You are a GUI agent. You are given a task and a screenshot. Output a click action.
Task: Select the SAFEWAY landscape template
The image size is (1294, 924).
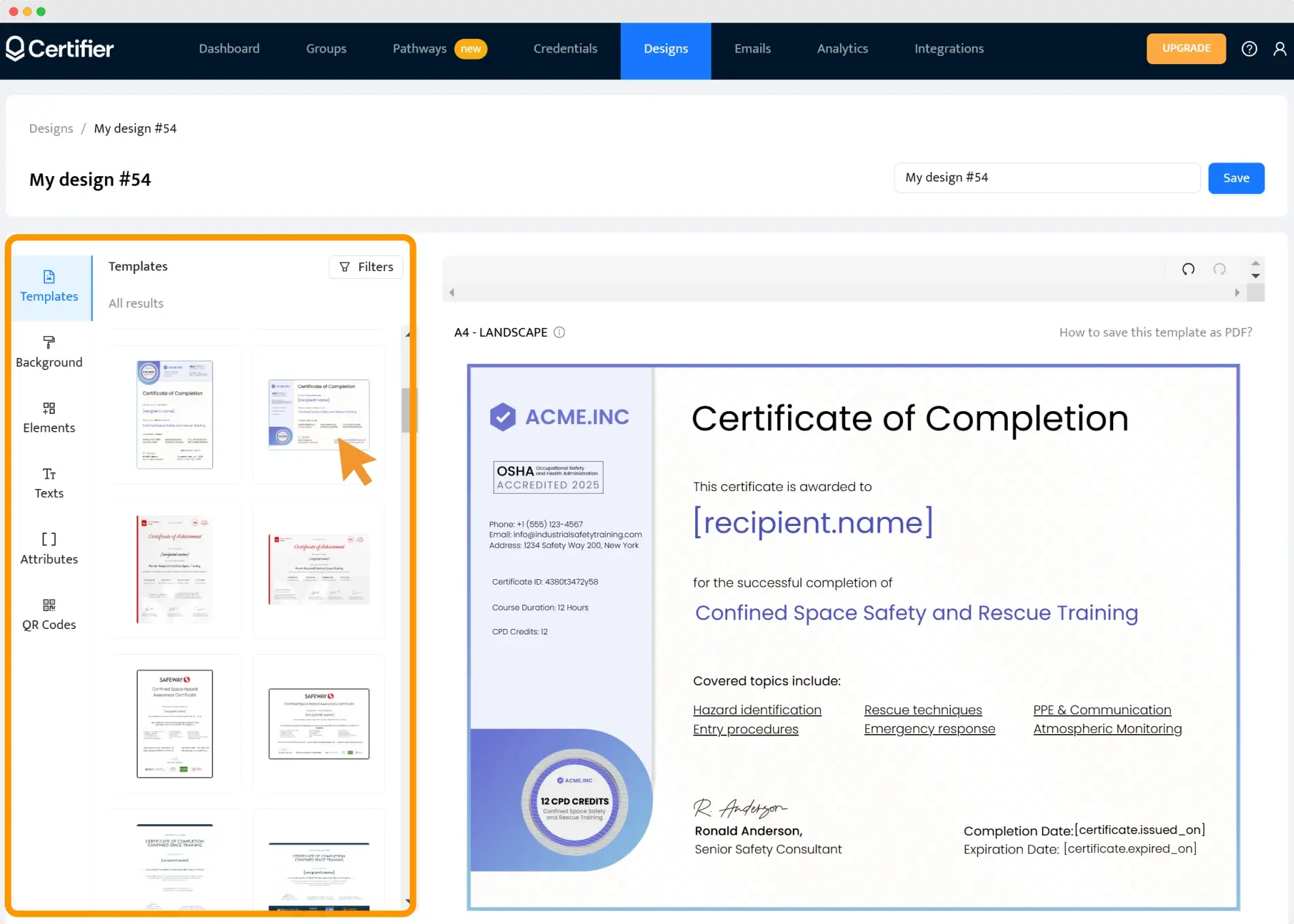[319, 724]
